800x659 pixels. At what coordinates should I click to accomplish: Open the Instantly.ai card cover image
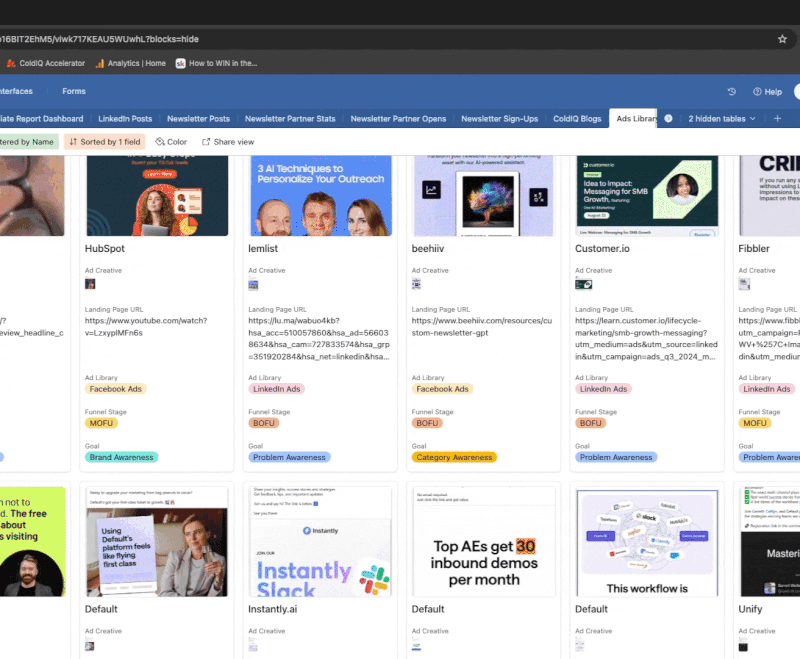coord(320,542)
